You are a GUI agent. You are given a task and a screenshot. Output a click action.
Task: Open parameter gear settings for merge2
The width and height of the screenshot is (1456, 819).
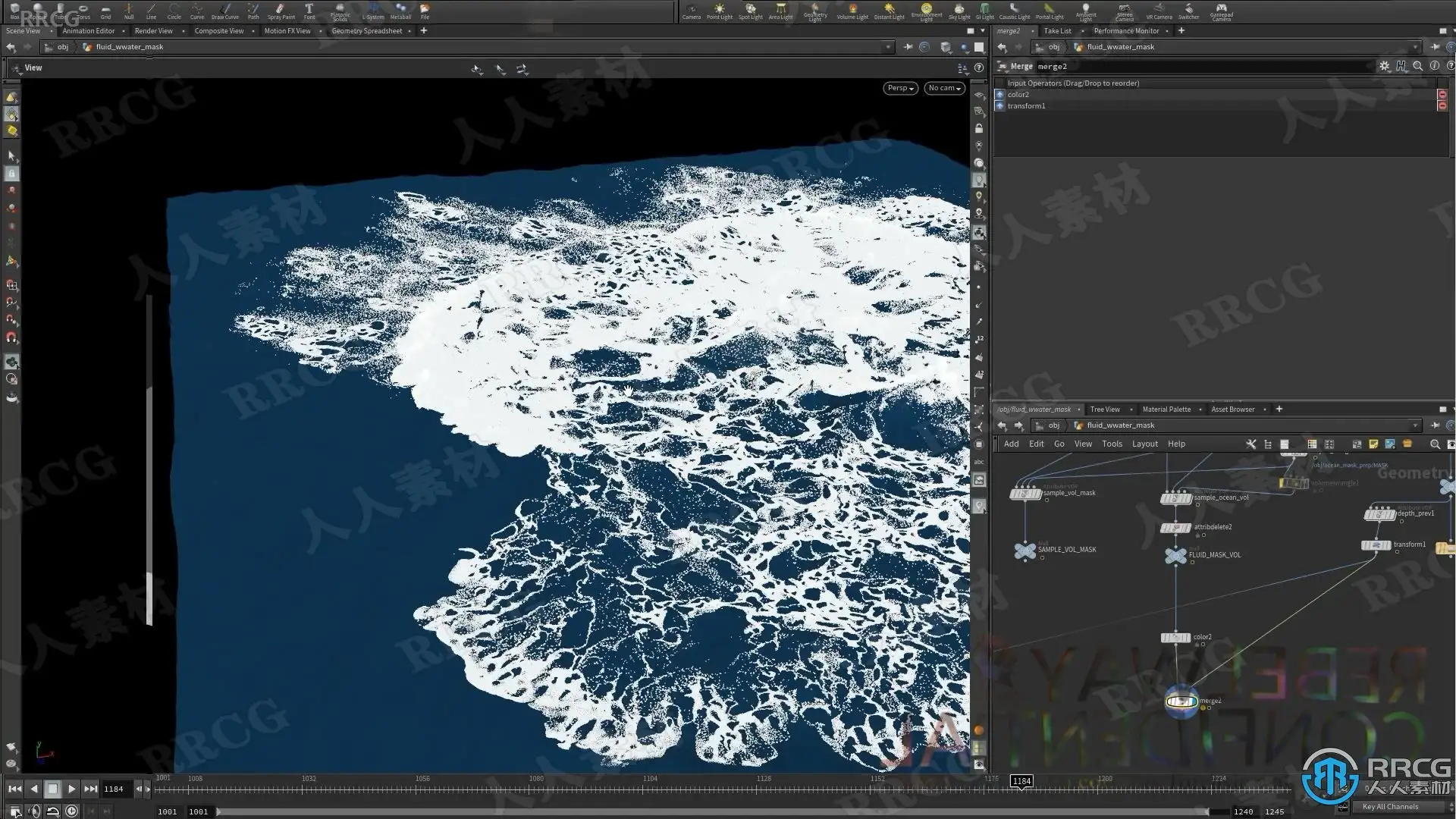(x=1385, y=66)
